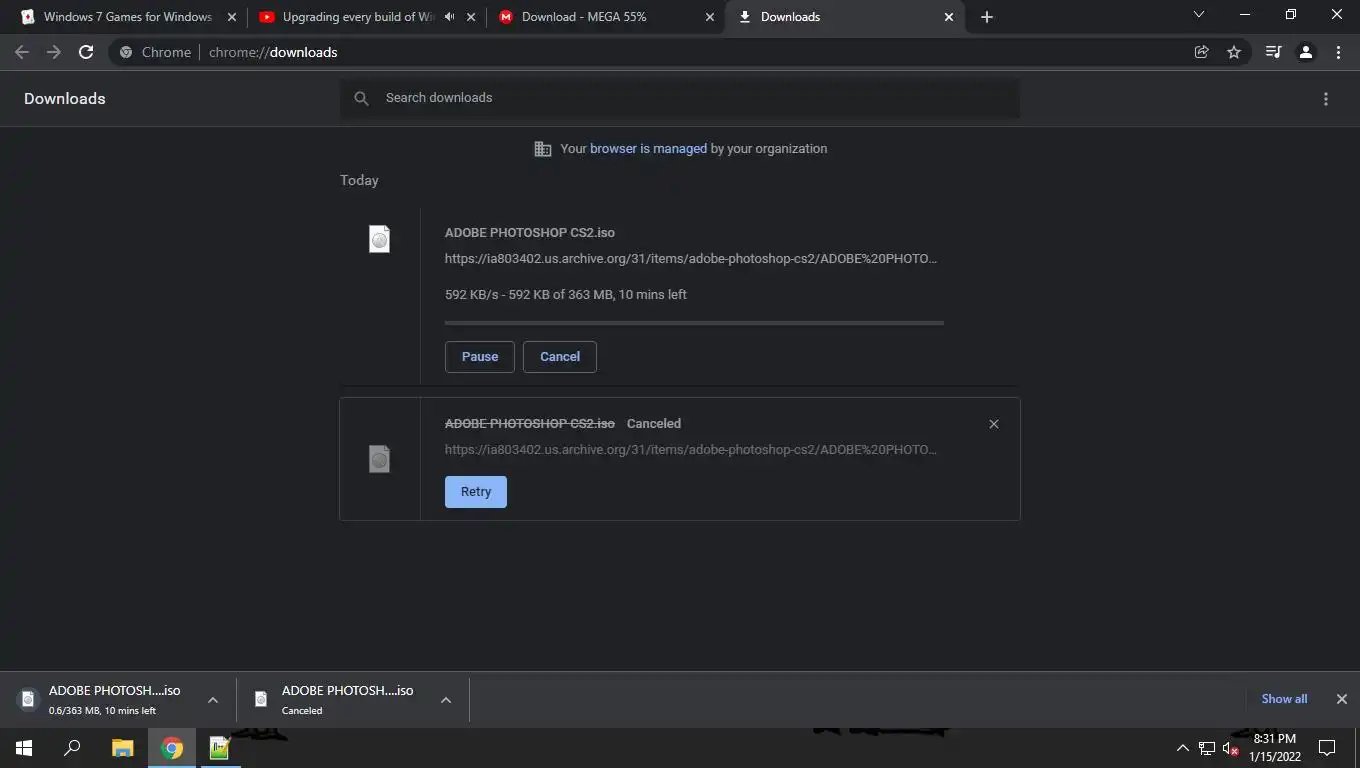Go back using the browser back arrow
The width and height of the screenshot is (1360, 768).
click(x=22, y=52)
